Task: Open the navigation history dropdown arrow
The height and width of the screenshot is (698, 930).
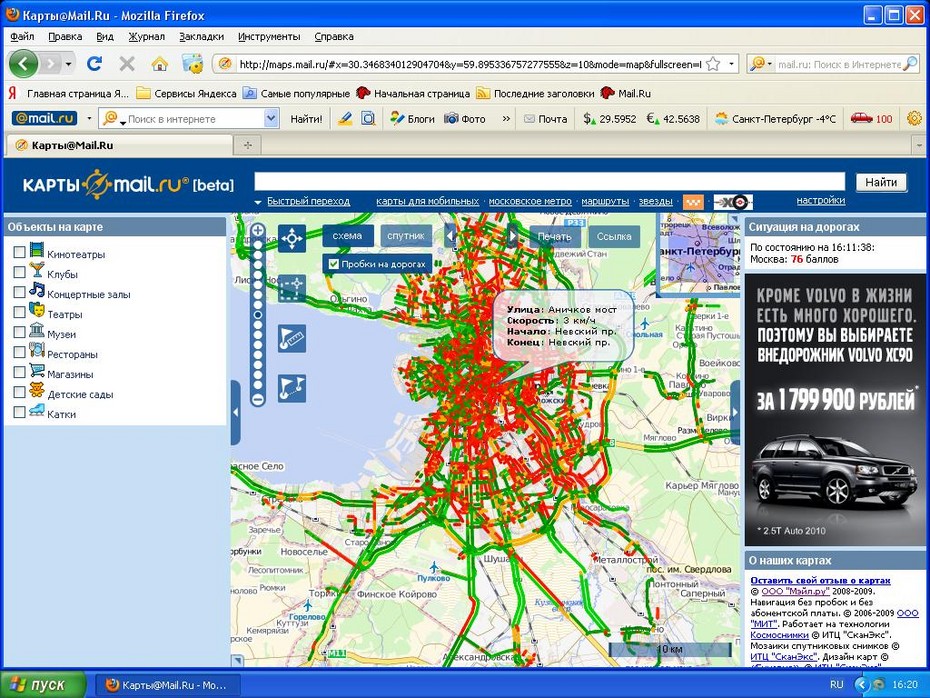Action: (69, 63)
